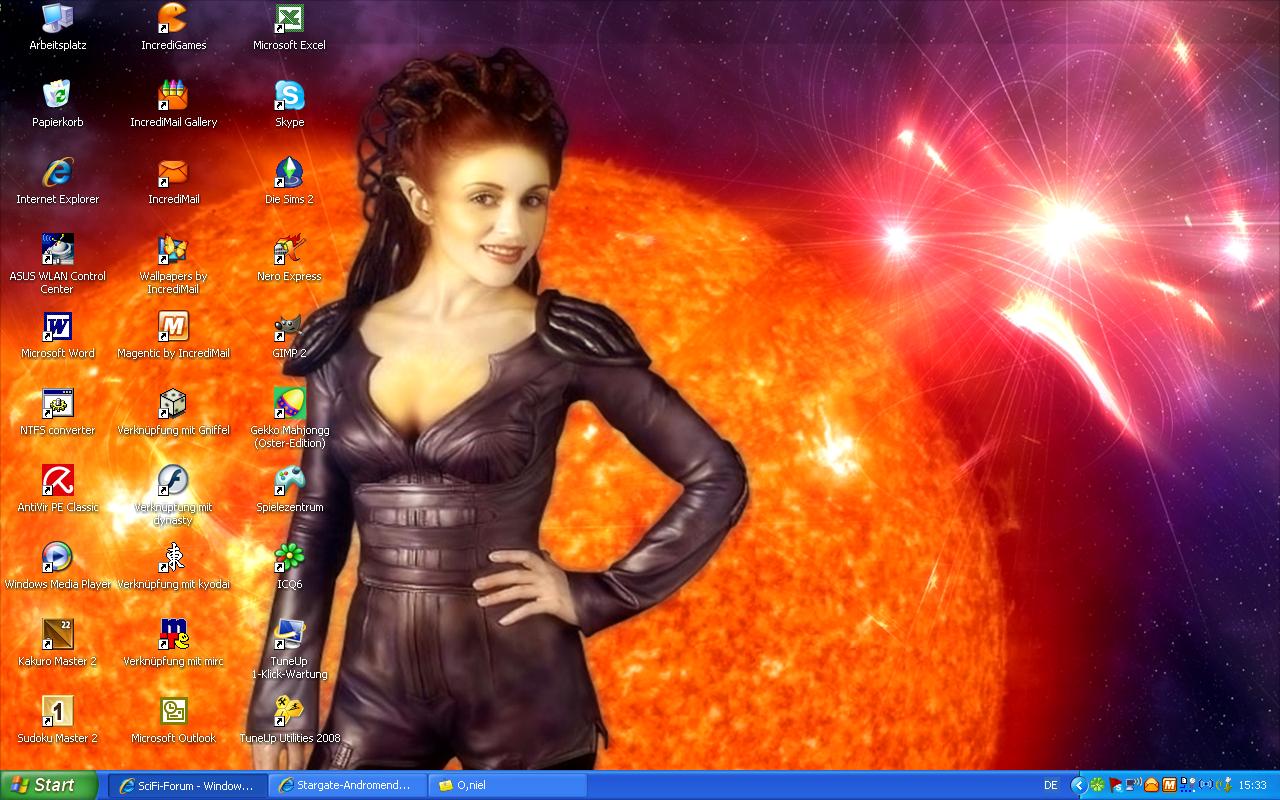Expand hidden system tray icons arrow
This screenshot has height=800, width=1280.
[x=1078, y=785]
